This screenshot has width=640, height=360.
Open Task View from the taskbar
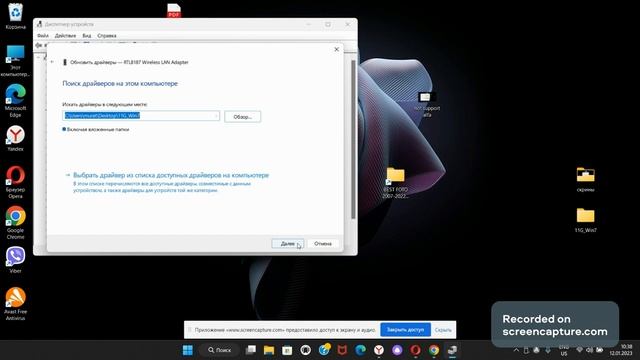click(251, 350)
